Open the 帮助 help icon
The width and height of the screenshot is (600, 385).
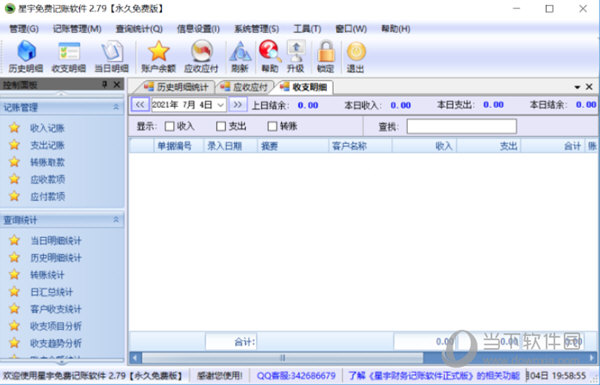click(x=270, y=56)
